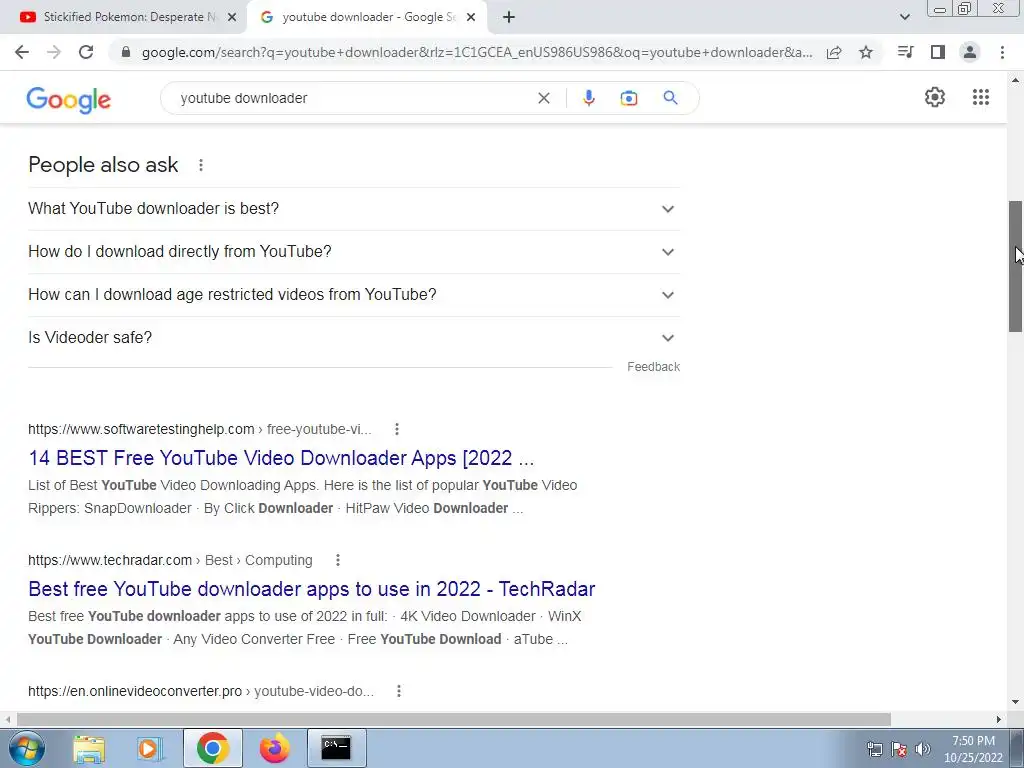This screenshot has width=1024, height=768.
Task: Submit search with the magnifying glass icon
Action: coord(670,98)
